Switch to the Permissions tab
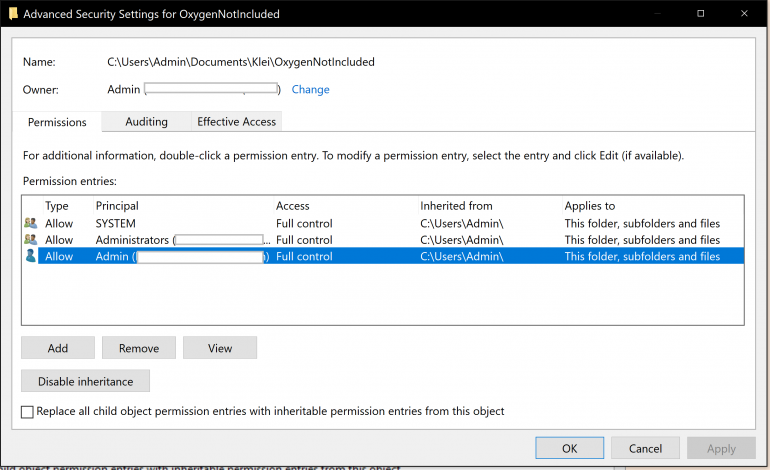Image resolution: width=770 pixels, height=470 pixels. [x=57, y=122]
